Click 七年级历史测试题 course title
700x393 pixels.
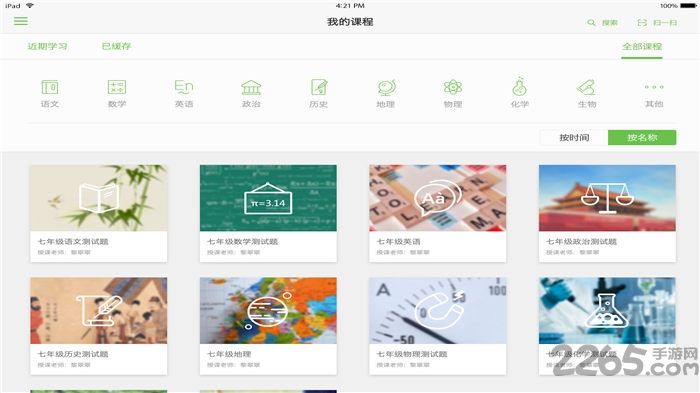tap(73, 354)
